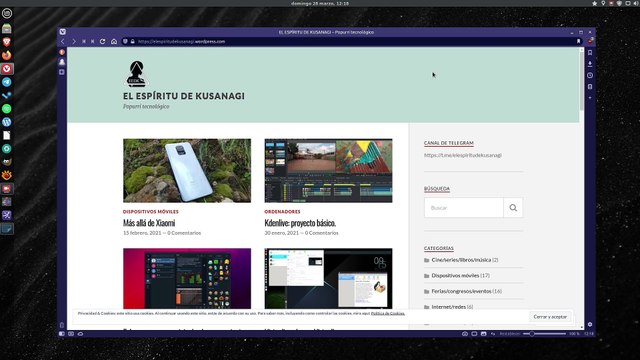Go forward in browser history
Screen dimensions: 640x360
(73, 41)
